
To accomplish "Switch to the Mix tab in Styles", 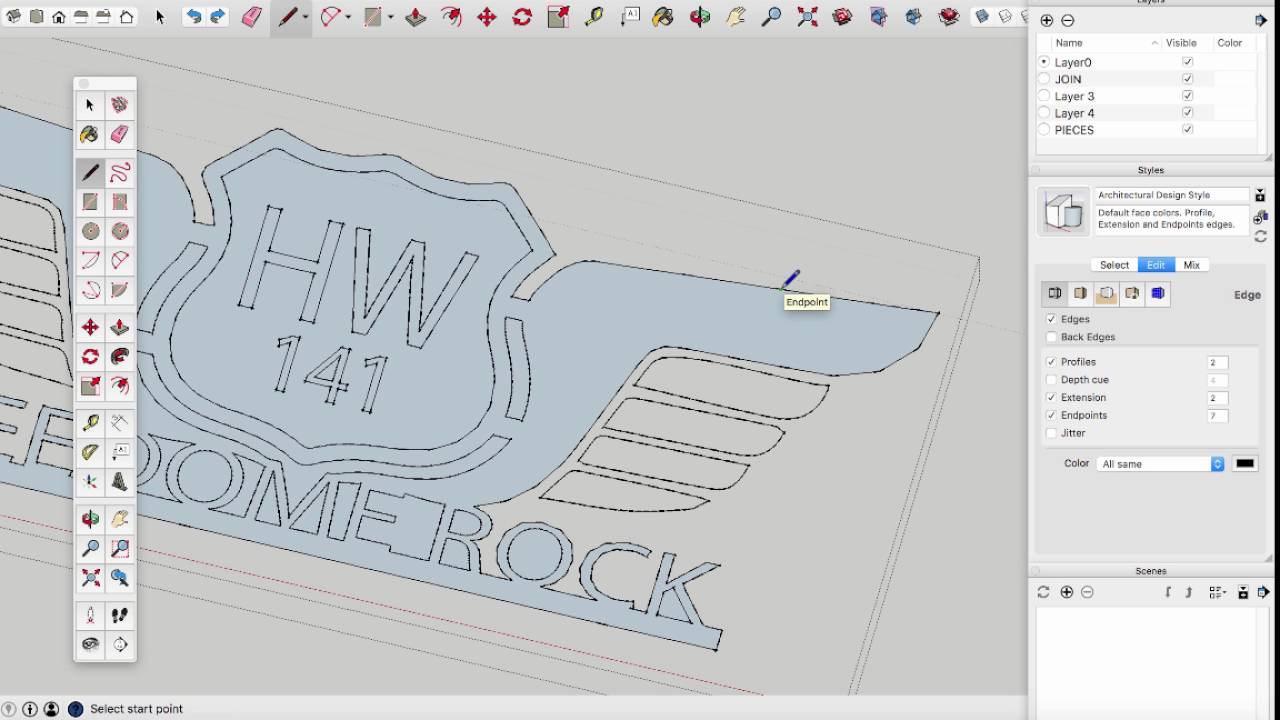I will tap(1192, 265).
